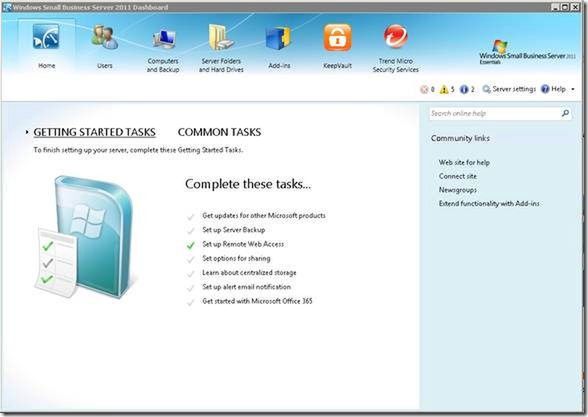Open Get started with Microsoft Office 365
This screenshot has height=417, width=588.
[257, 301]
